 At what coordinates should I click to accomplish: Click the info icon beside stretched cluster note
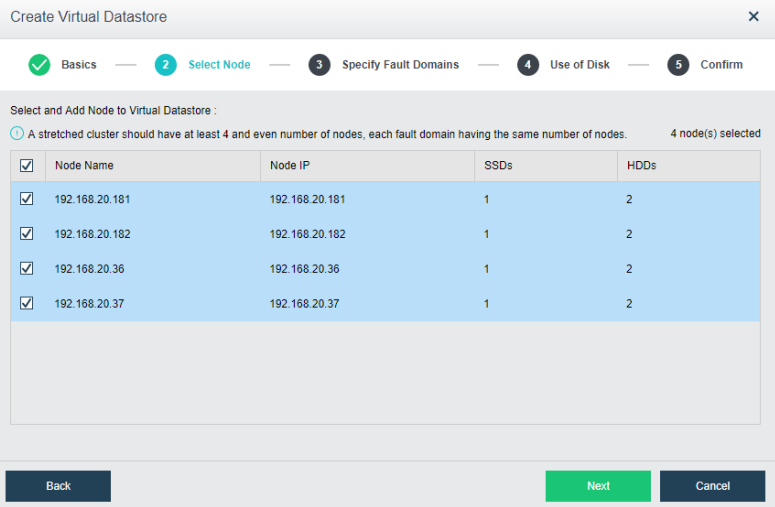pos(17,134)
